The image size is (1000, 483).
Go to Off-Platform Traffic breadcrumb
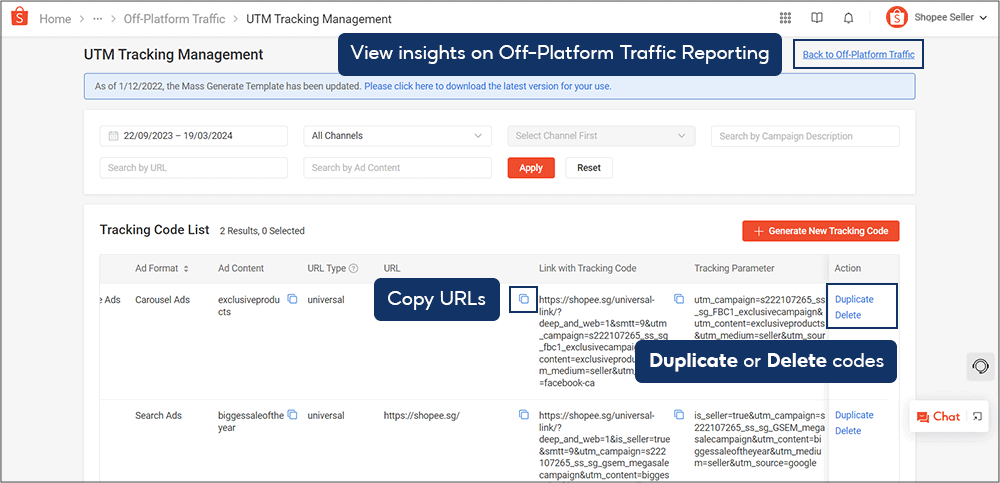coord(175,19)
